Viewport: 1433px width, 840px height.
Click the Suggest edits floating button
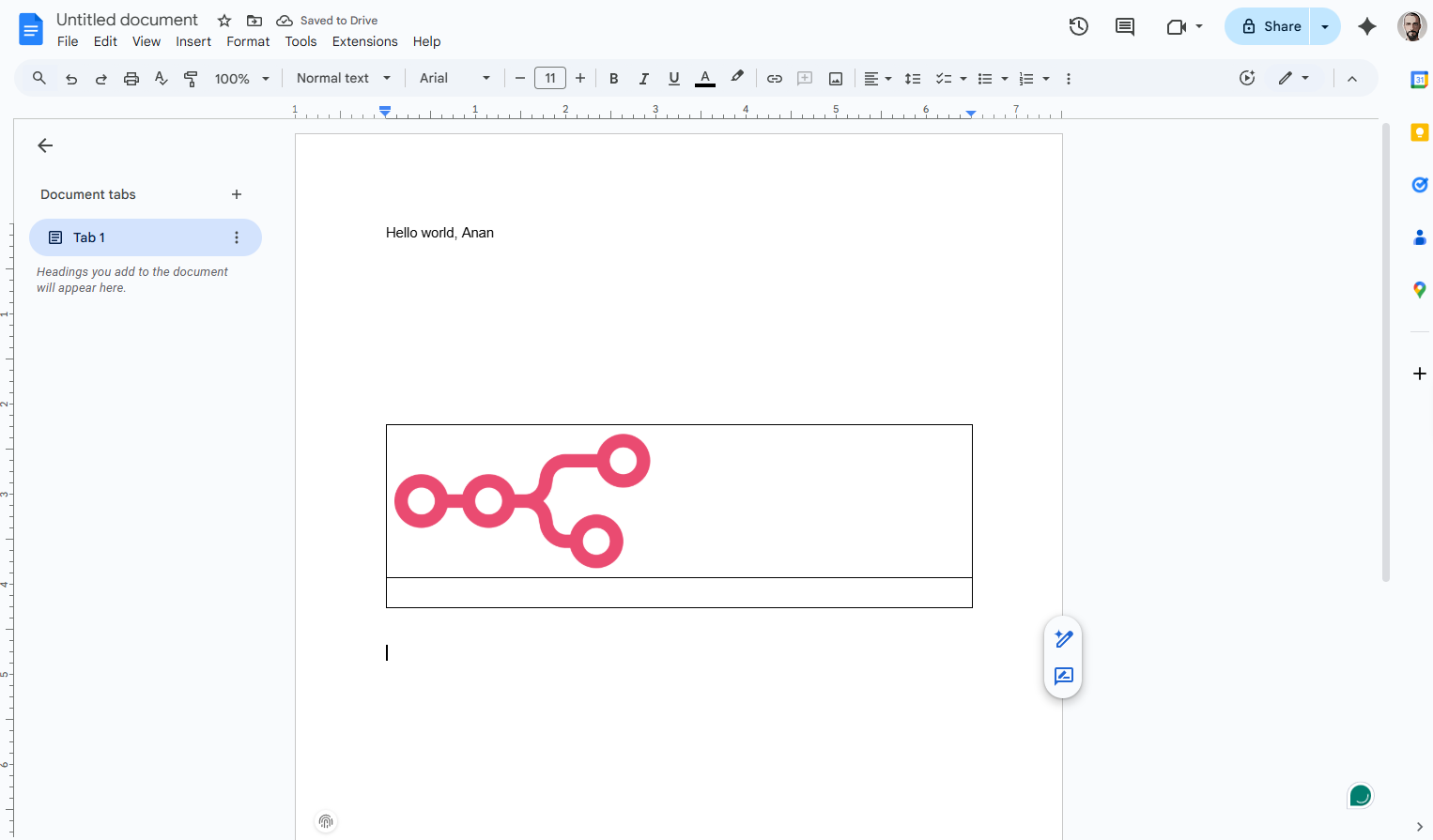[1064, 676]
